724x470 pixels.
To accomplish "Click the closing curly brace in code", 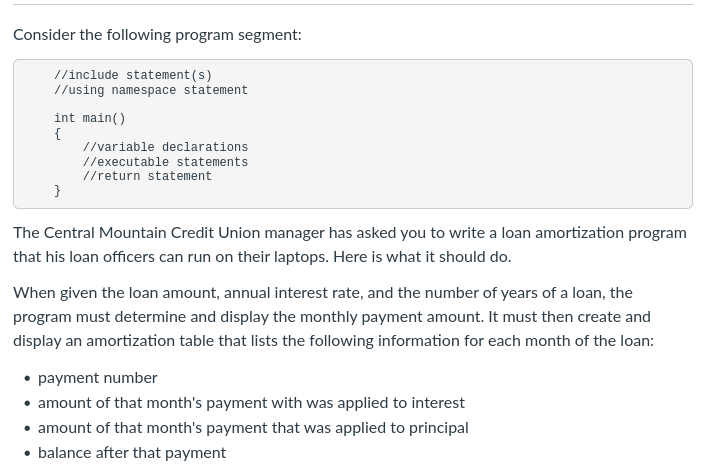I will point(57,190).
